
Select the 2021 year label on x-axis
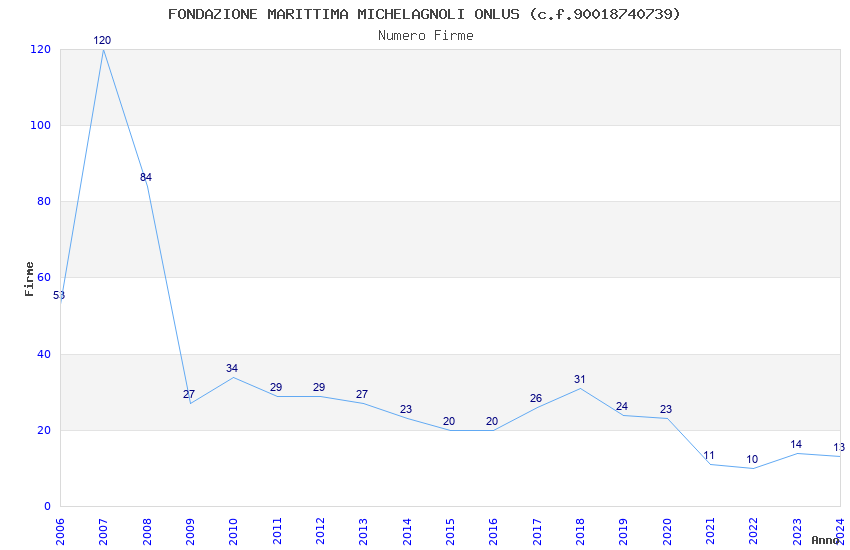point(711,532)
